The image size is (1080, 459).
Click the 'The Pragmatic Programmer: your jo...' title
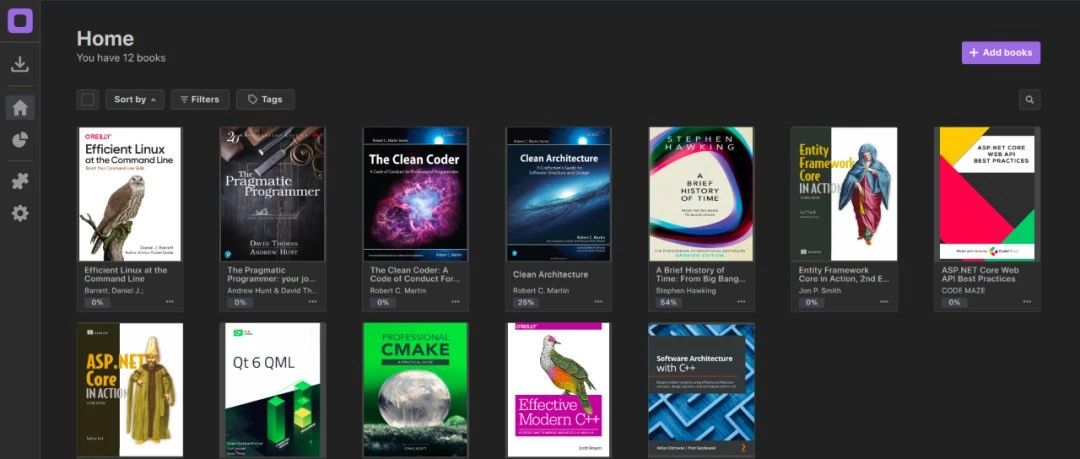271,274
